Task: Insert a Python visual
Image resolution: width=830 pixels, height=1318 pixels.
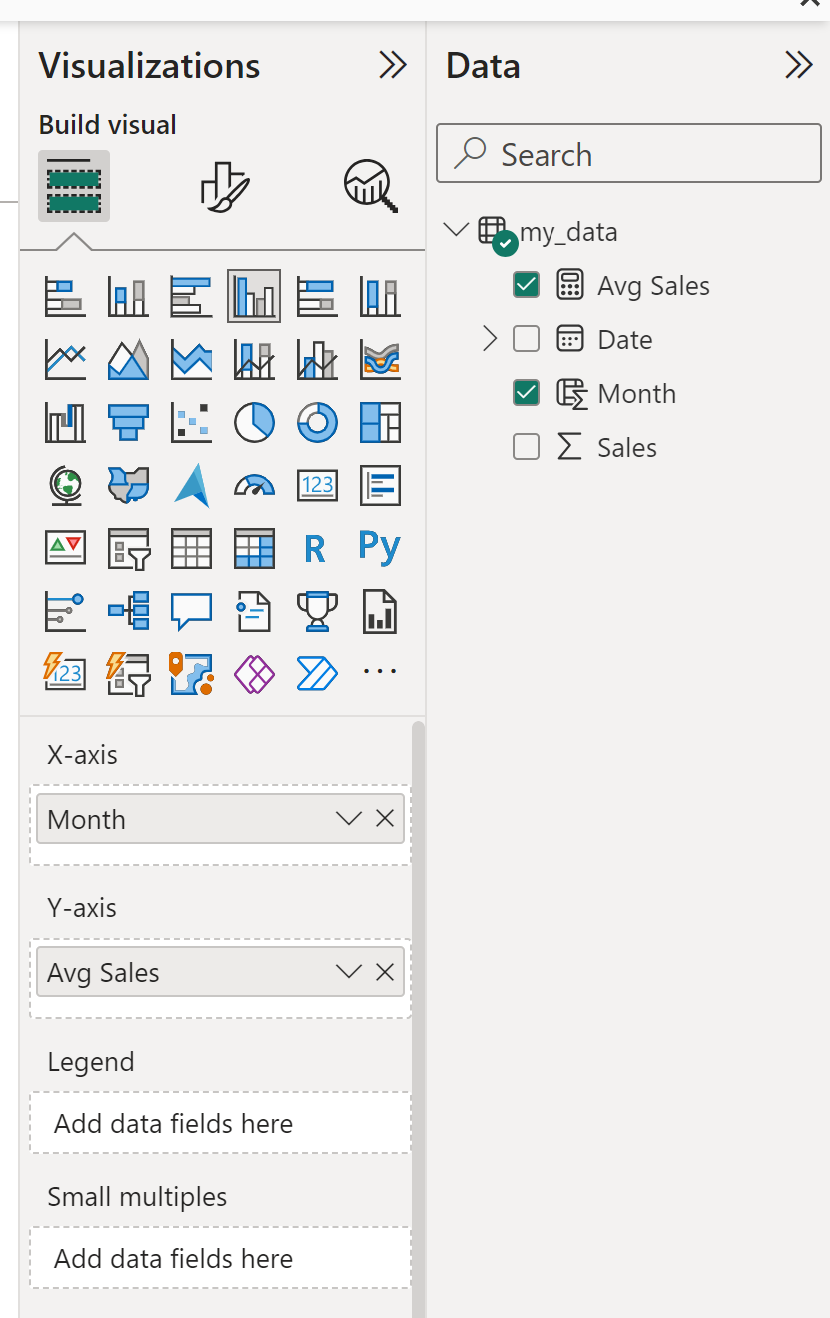Action: 379,548
